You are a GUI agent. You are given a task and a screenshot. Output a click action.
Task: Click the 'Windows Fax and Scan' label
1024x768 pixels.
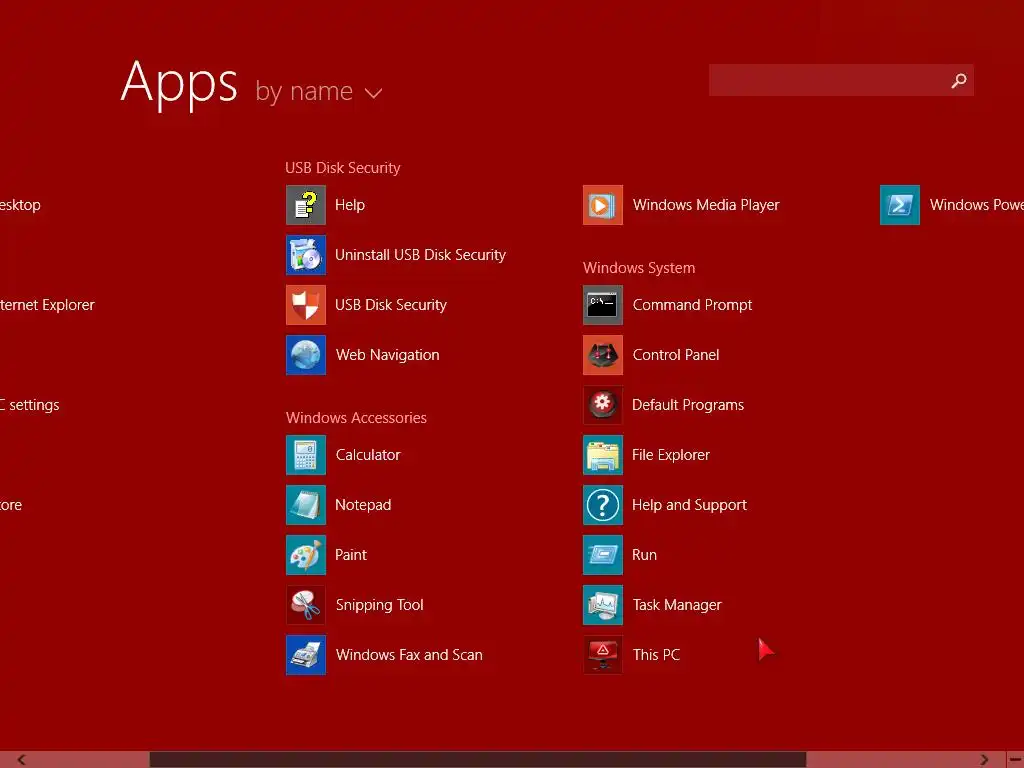409,655
